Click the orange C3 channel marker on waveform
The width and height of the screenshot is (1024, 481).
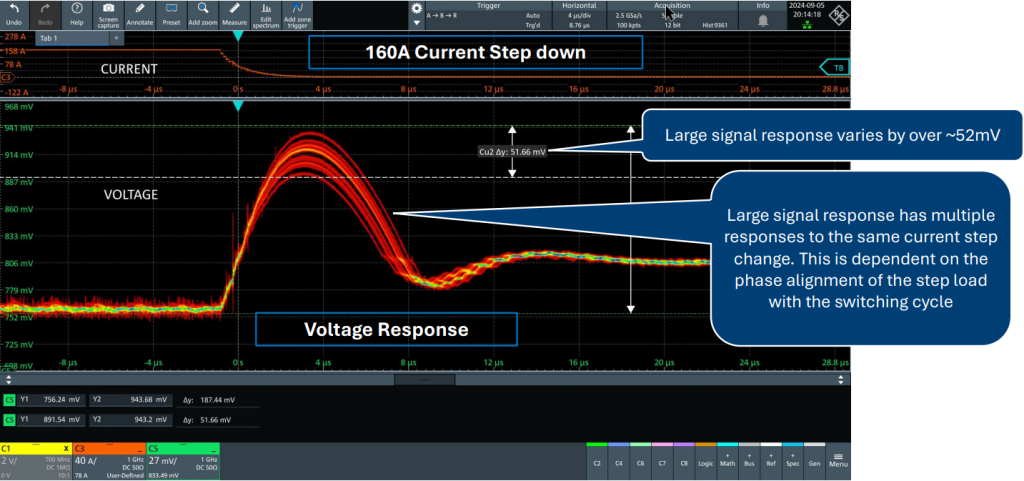7,78
